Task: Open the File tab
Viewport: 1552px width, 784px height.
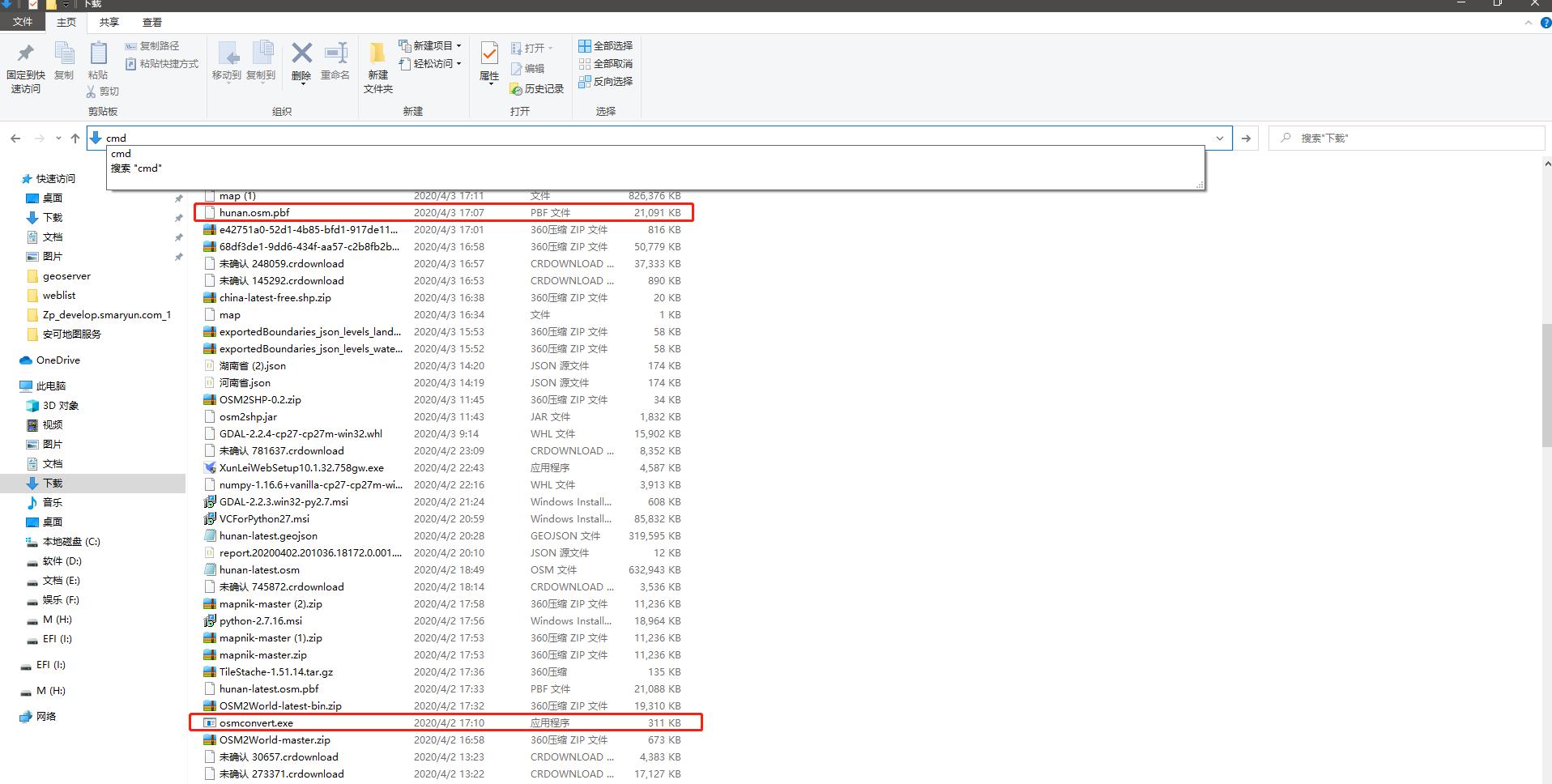Action: coord(23,22)
